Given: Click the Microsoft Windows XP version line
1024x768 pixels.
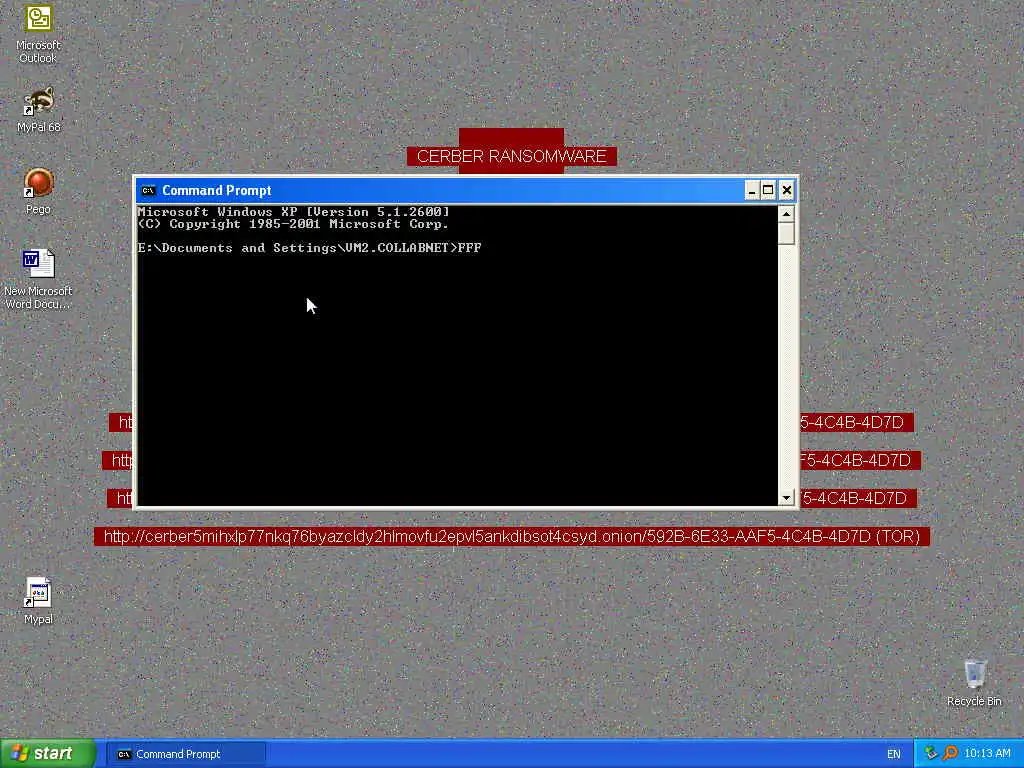Looking at the screenshot, I should click(293, 212).
